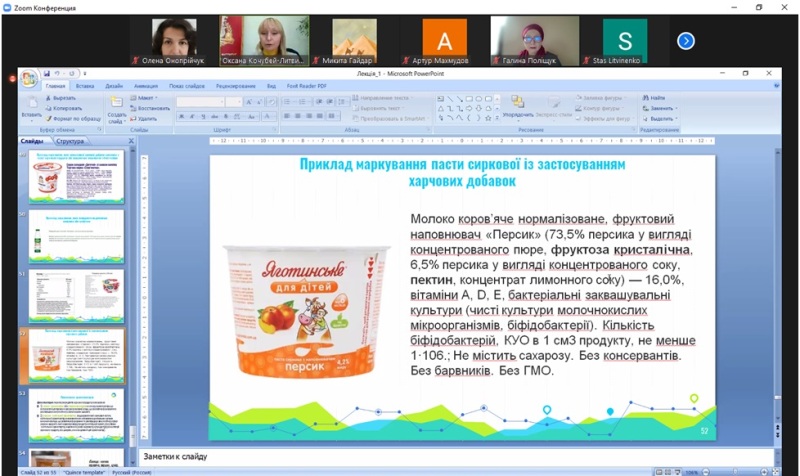Viewport: 800px width, 476px height.
Task: Toggle text shadow formatting
Action: coord(226,117)
